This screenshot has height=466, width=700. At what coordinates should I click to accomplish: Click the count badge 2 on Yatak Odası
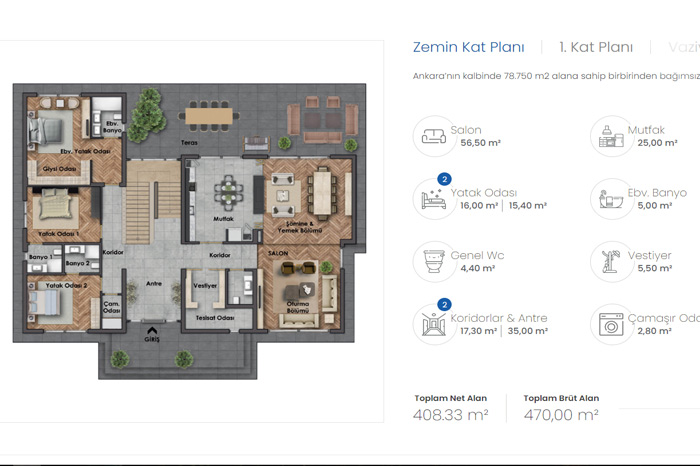click(444, 179)
